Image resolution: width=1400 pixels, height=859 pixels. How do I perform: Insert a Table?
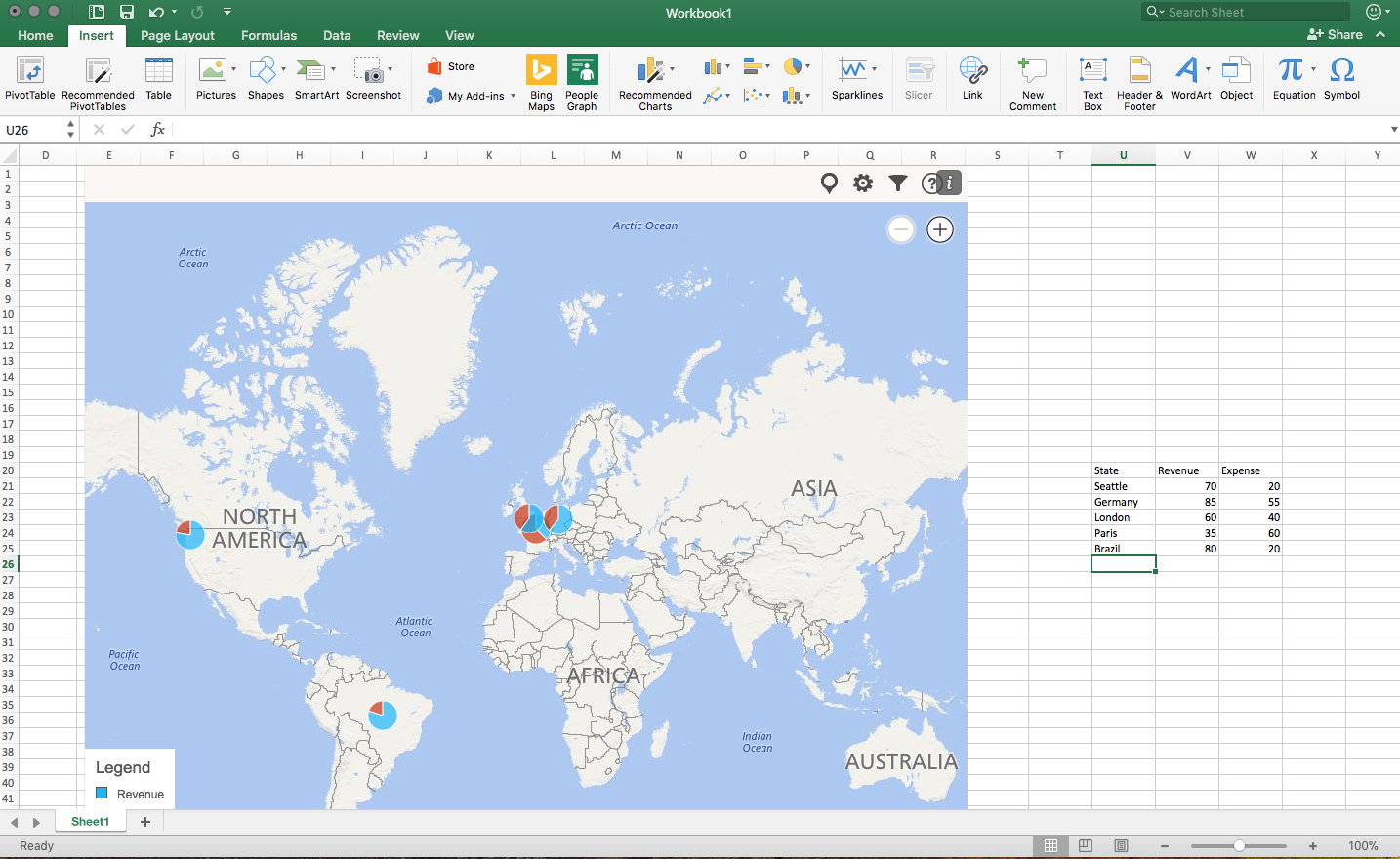coord(158,78)
